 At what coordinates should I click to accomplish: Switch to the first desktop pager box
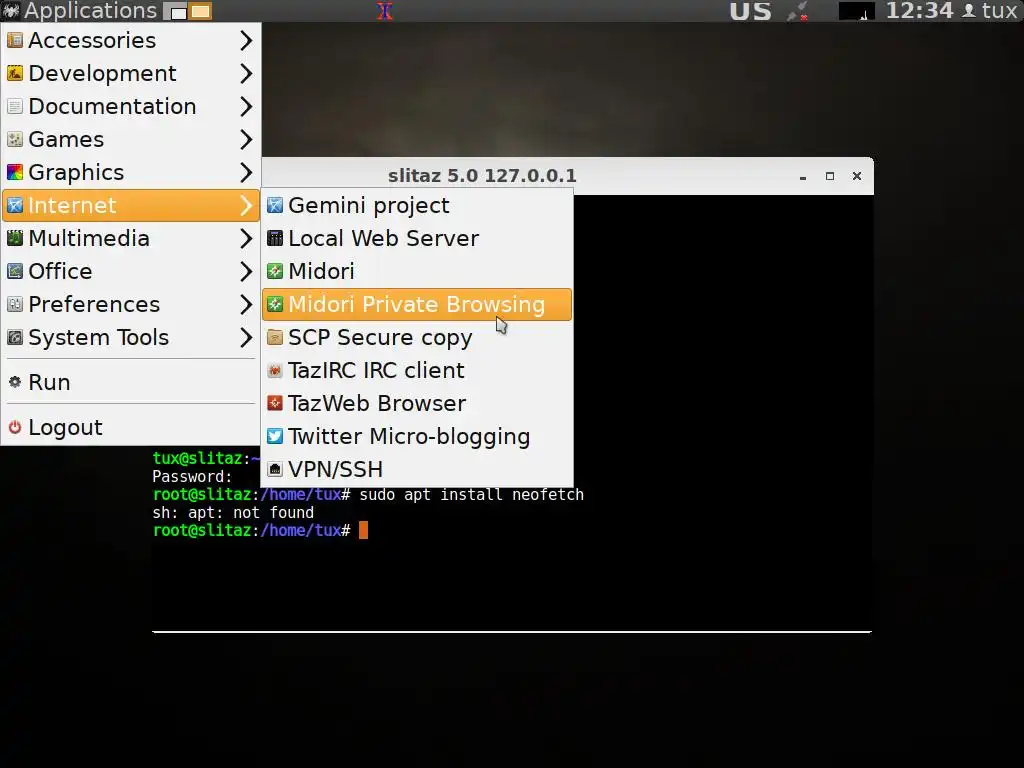pyautogui.click(x=175, y=12)
